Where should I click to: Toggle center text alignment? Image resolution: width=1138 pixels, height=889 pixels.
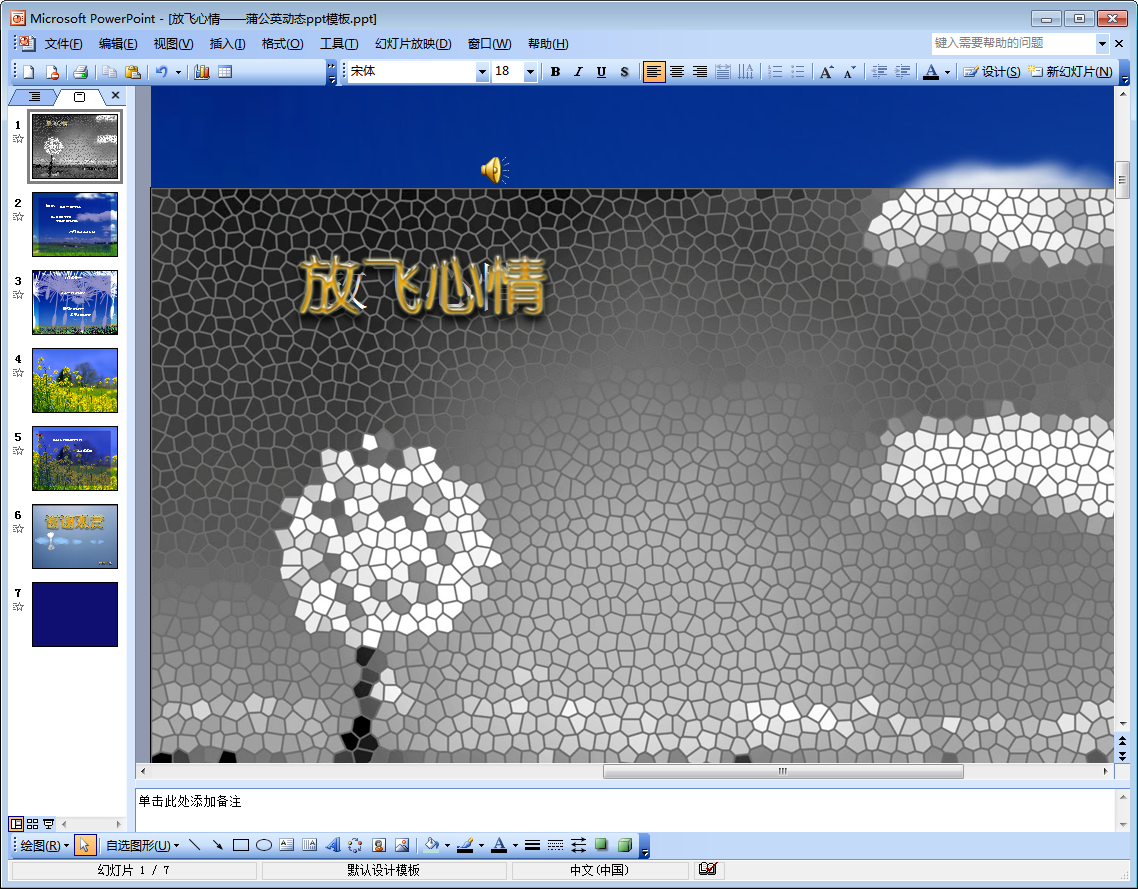coord(677,72)
